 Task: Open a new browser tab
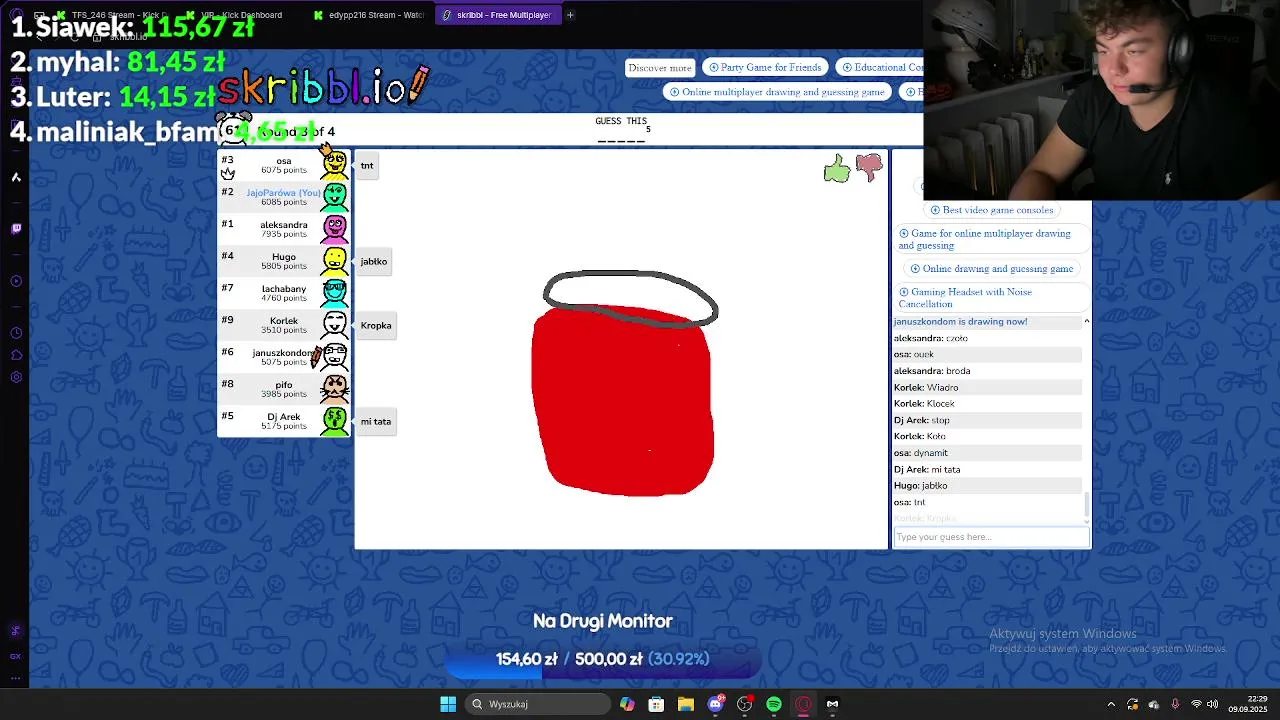click(x=570, y=15)
